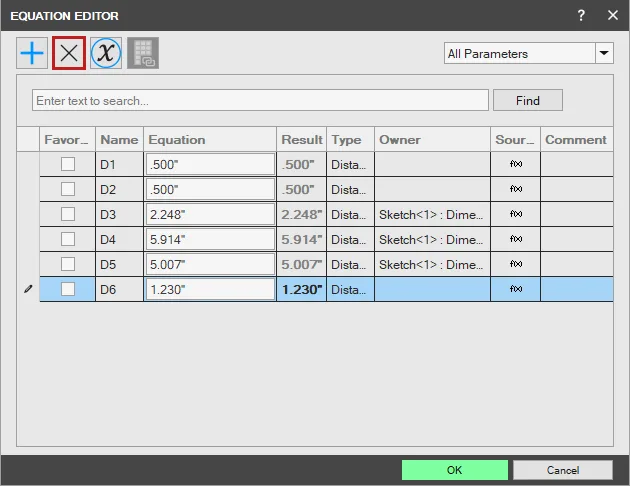
Task: Click the D4 result value 5.914"
Action: pos(302,239)
